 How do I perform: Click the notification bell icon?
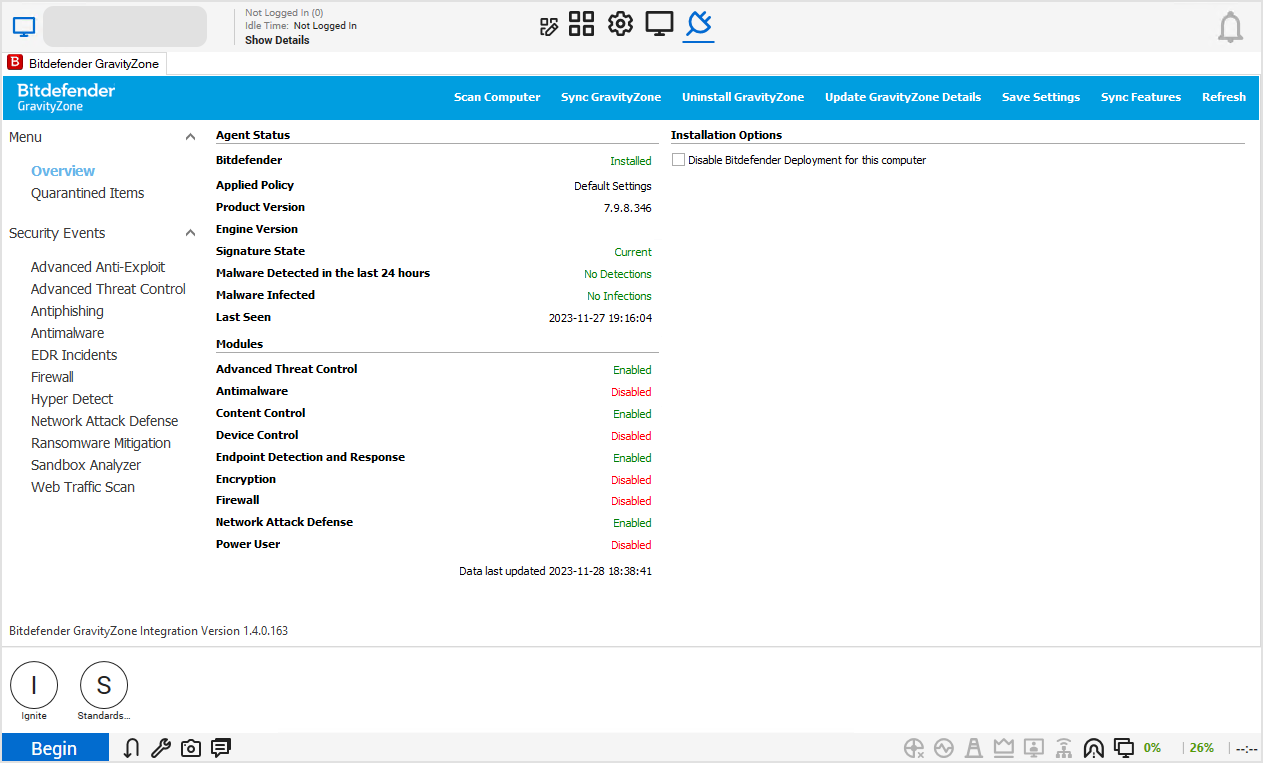pos(1230,27)
